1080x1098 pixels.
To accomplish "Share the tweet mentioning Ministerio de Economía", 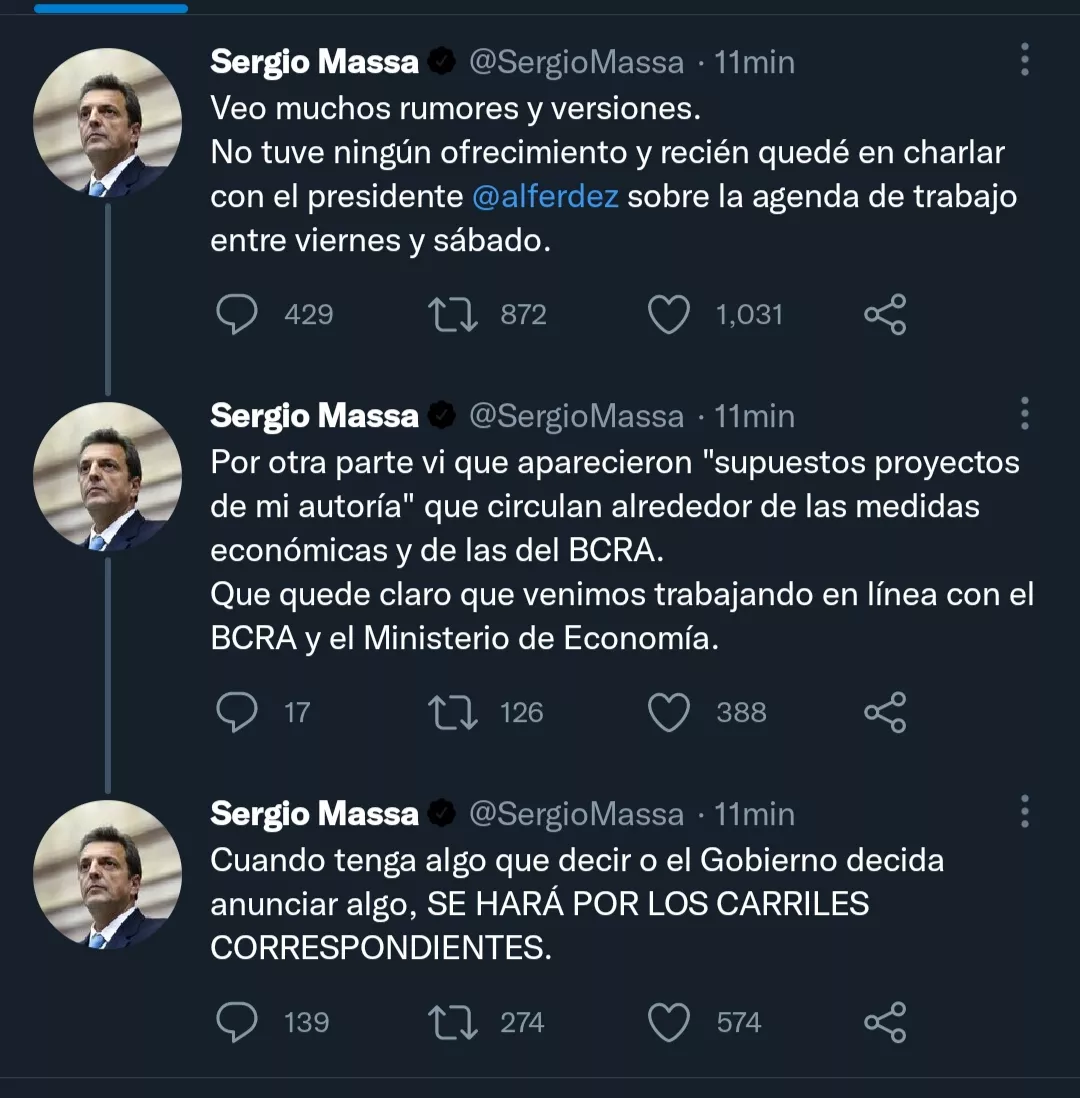I will pyautogui.click(x=884, y=712).
